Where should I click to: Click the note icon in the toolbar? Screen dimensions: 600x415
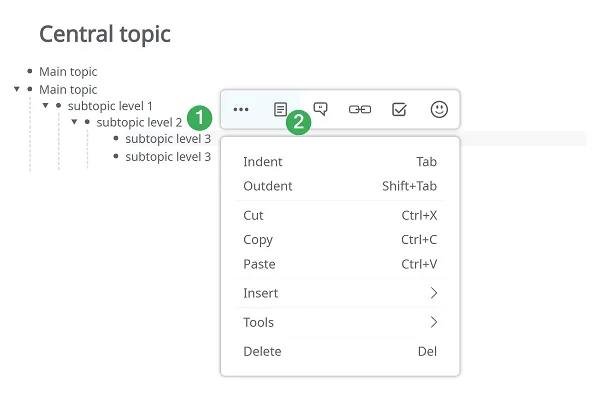280,109
